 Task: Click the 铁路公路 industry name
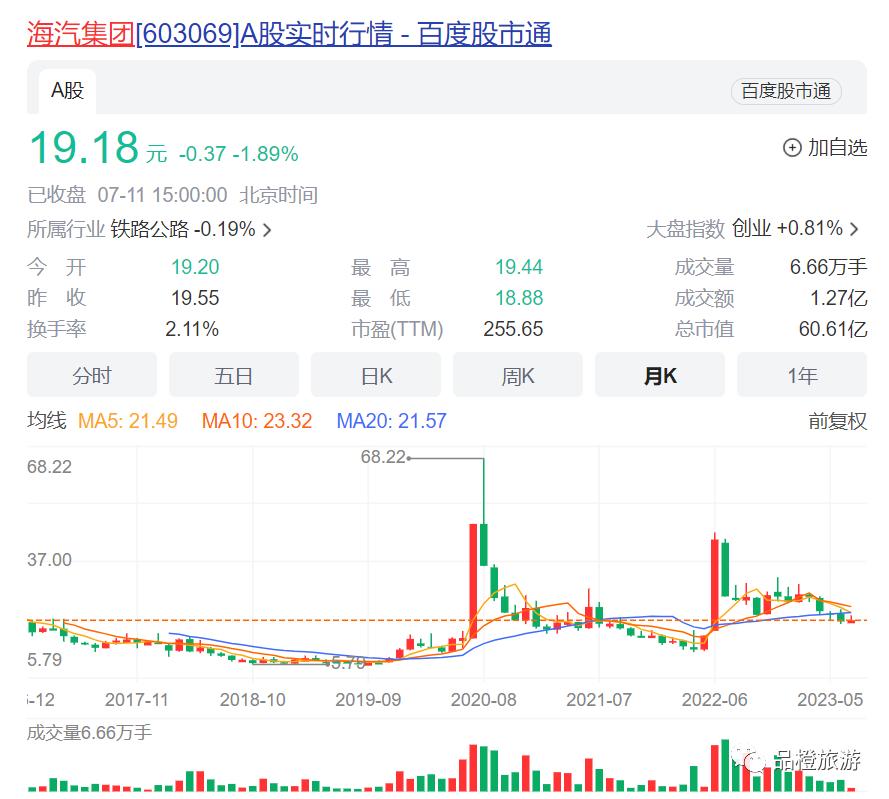150,229
